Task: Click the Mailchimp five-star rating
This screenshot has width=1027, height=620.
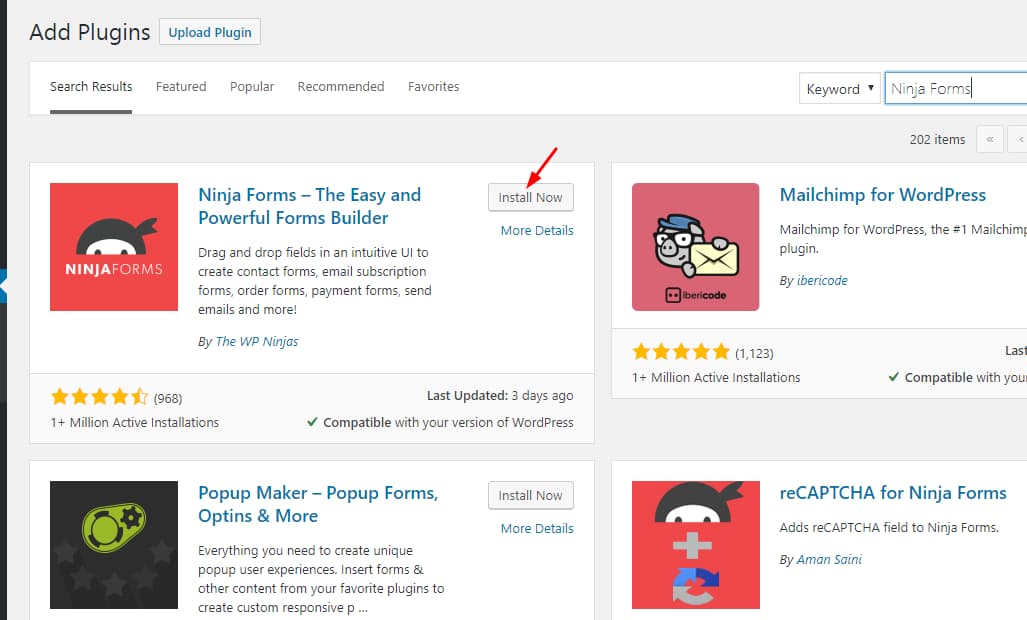Action: (681, 352)
